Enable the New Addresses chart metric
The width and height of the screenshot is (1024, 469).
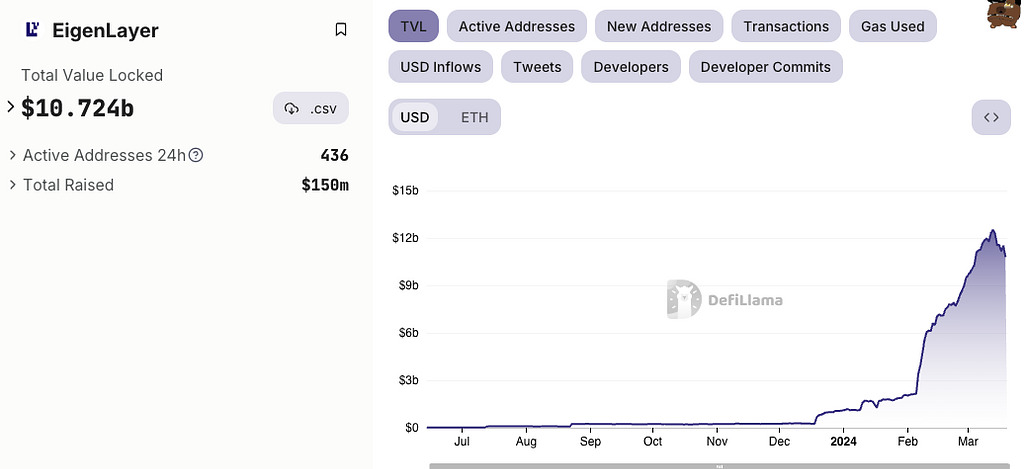point(659,26)
